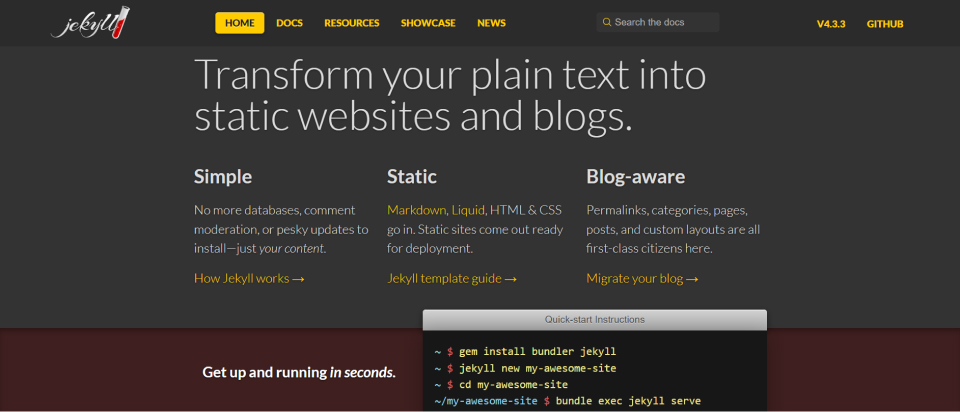Click the search magnifier icon

(607, 22)
